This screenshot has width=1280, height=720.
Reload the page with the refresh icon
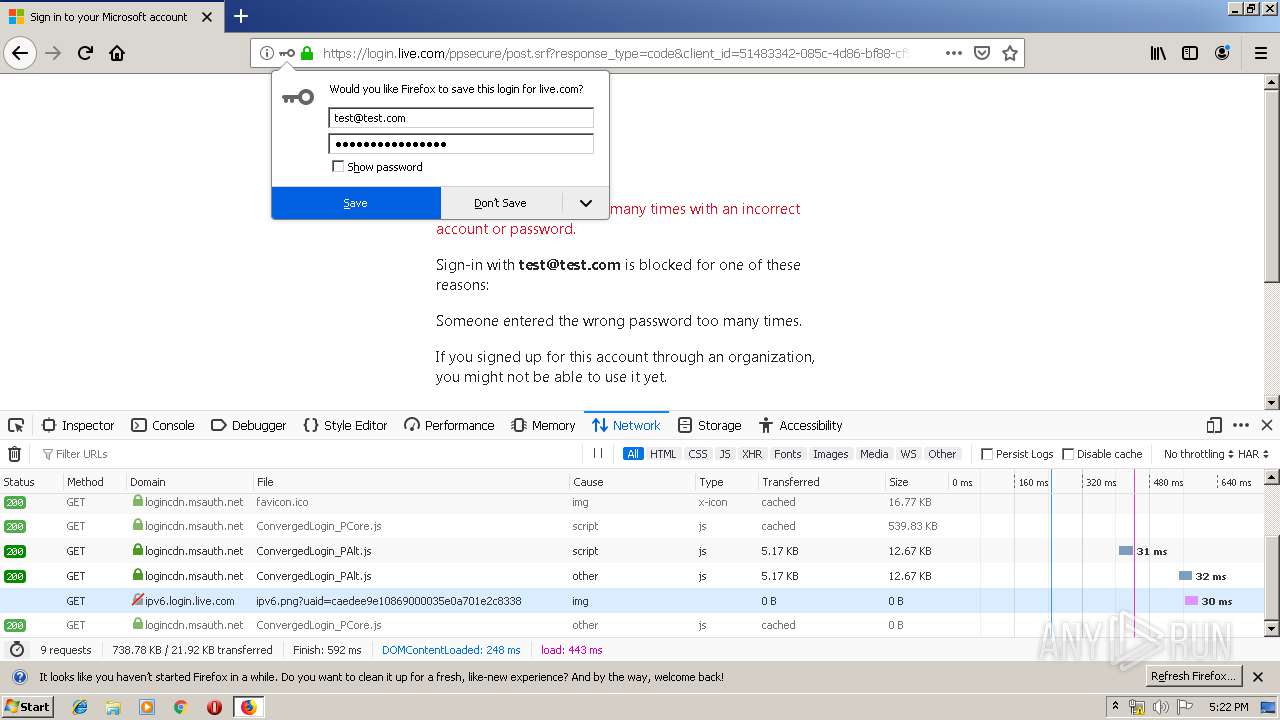tap(85, 53)
